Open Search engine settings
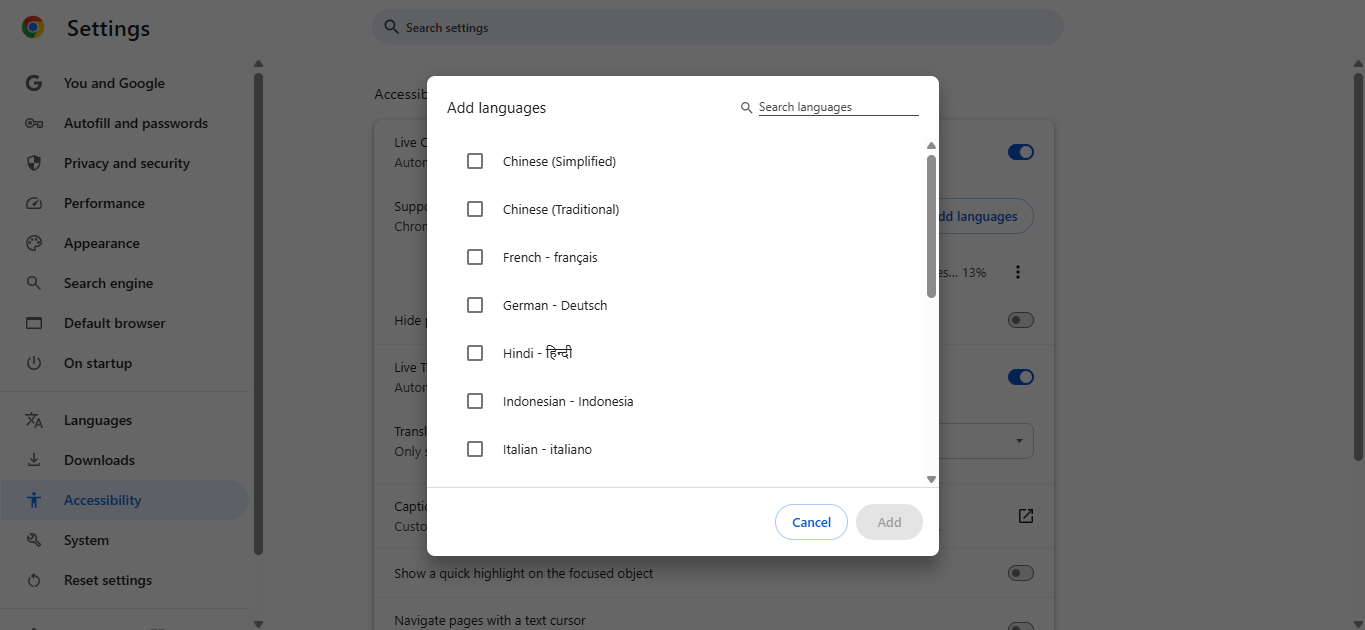This screenshot has width=1365, height=630. coord(125,283)
